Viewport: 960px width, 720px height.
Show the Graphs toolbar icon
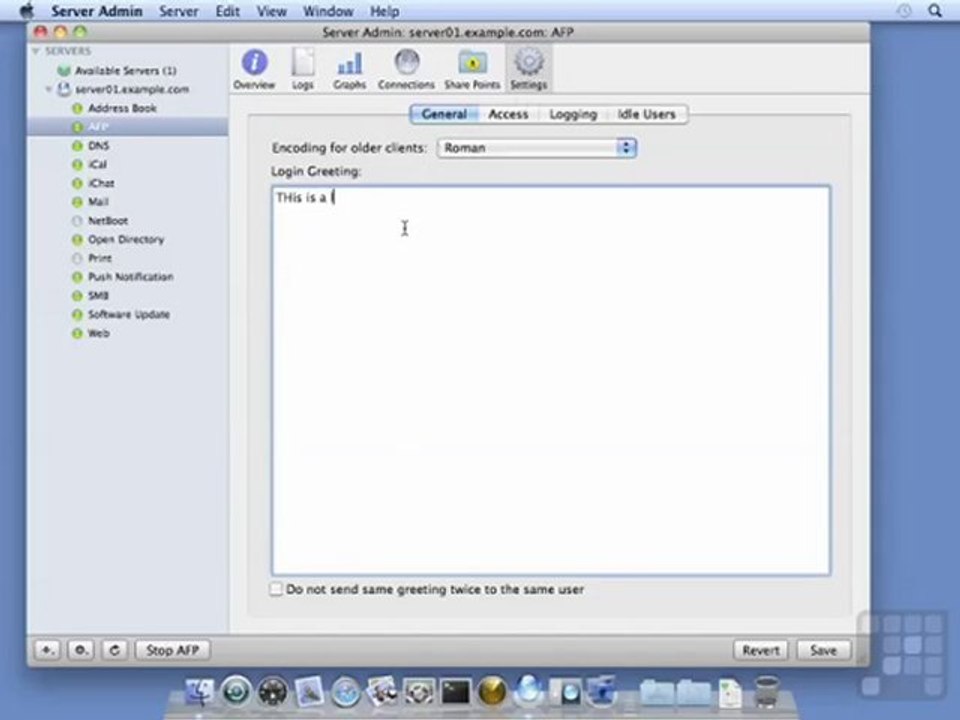350,69
